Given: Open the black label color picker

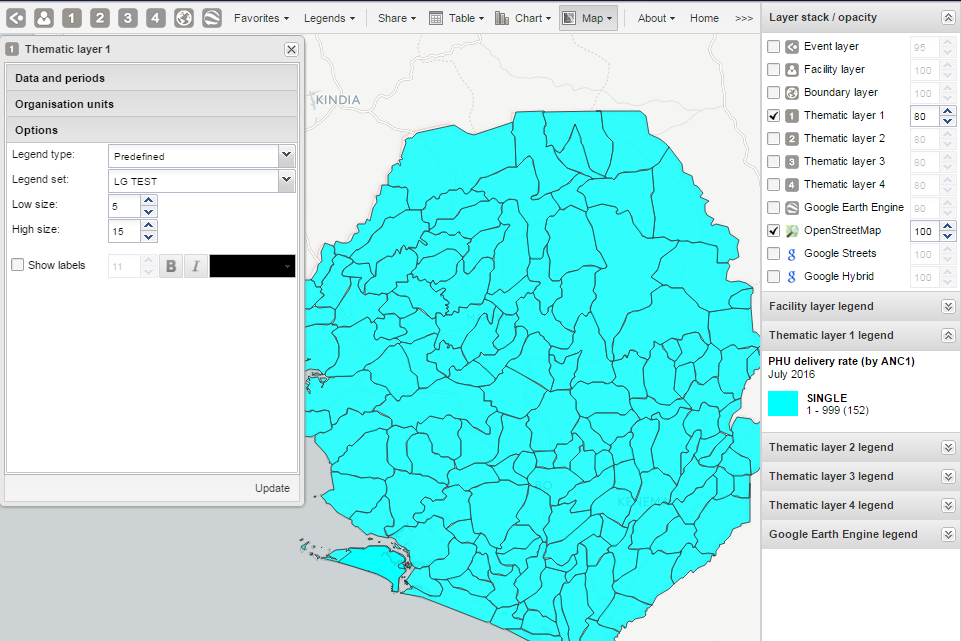Looking at the screenshot, I should 252,266.
